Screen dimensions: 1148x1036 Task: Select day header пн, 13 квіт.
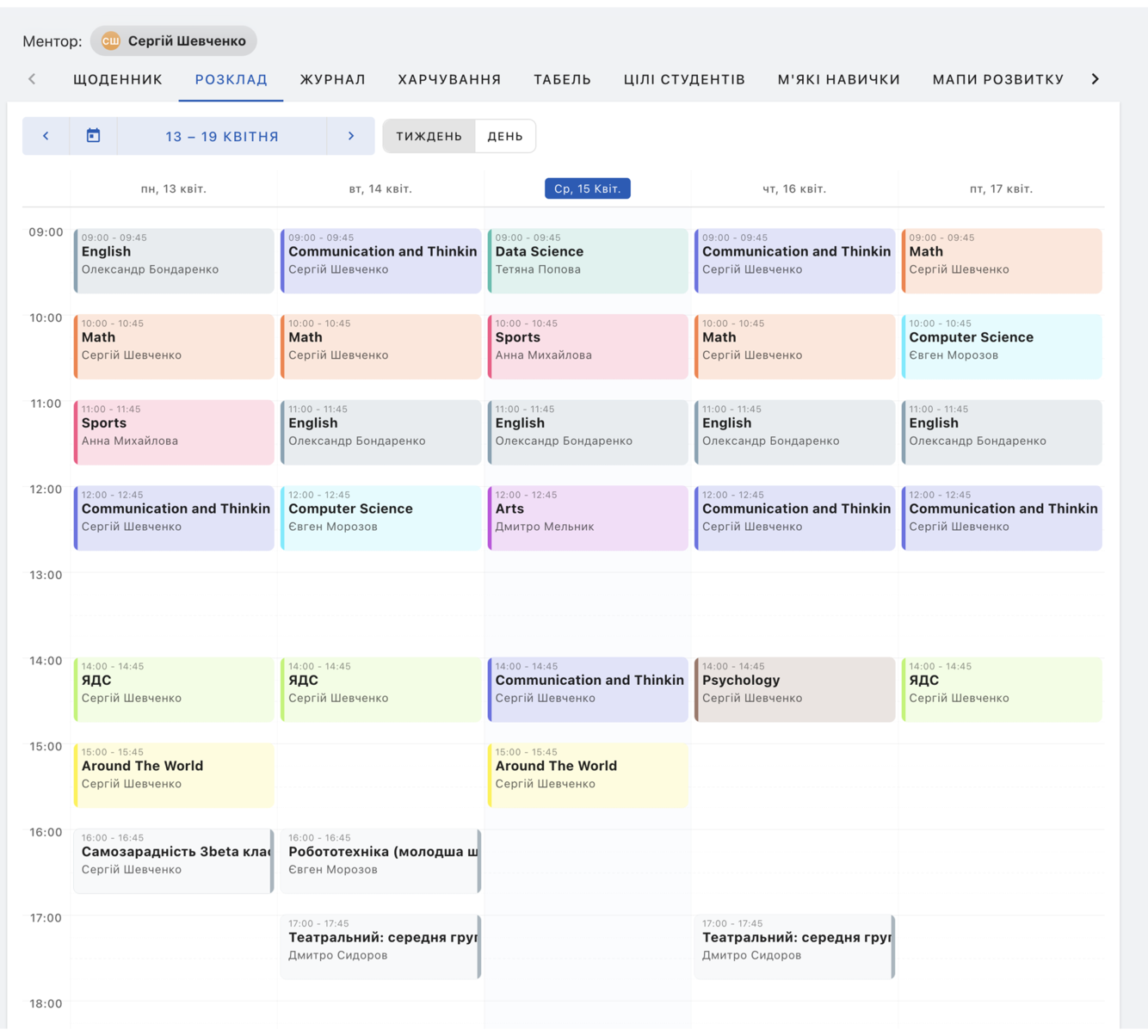pyautogui.click(x=174, y=188)
